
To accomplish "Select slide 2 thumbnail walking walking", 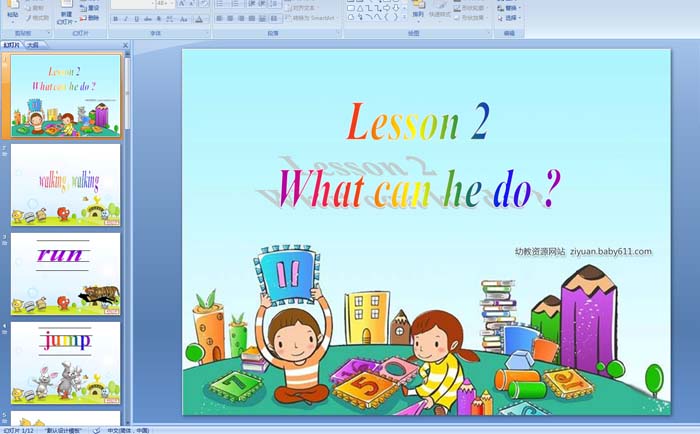I will point(66,185).
